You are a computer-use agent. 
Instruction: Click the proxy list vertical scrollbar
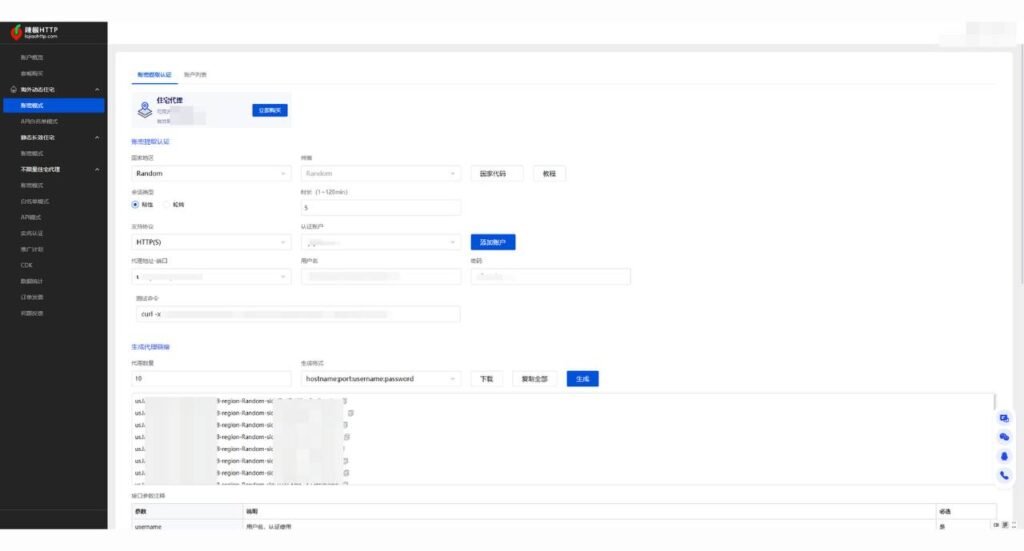click(994, 403)
